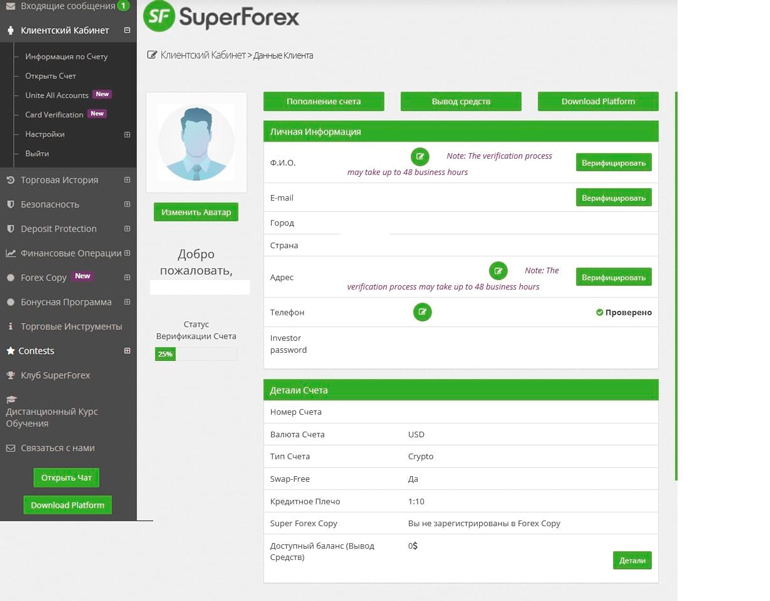Click Детали button for available balance
Viewport: 770px width, 601px height.
pos(632,560)
